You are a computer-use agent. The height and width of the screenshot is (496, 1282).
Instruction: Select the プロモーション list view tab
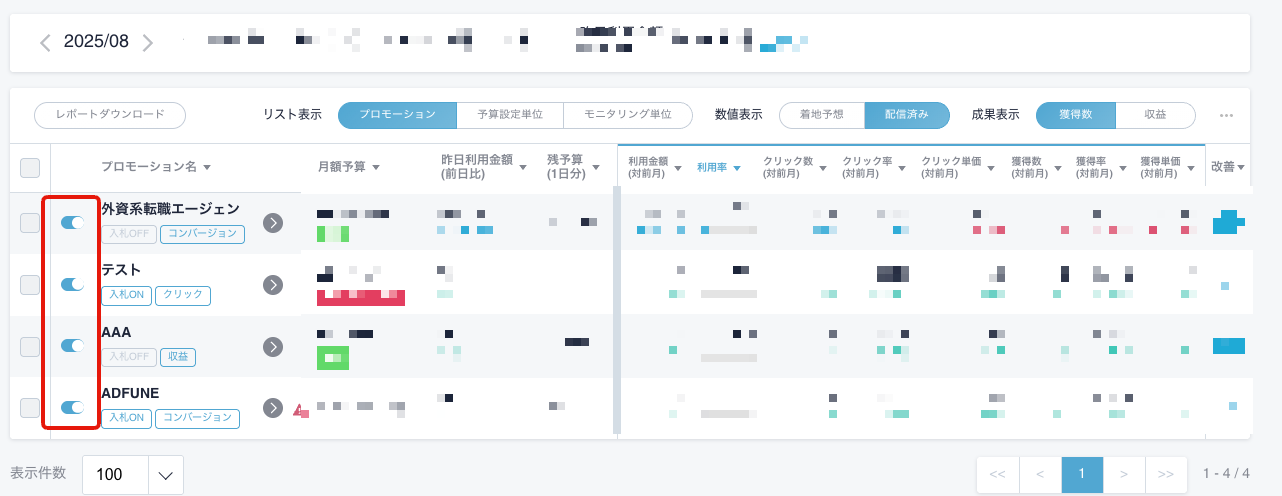[x=397, y=115]
